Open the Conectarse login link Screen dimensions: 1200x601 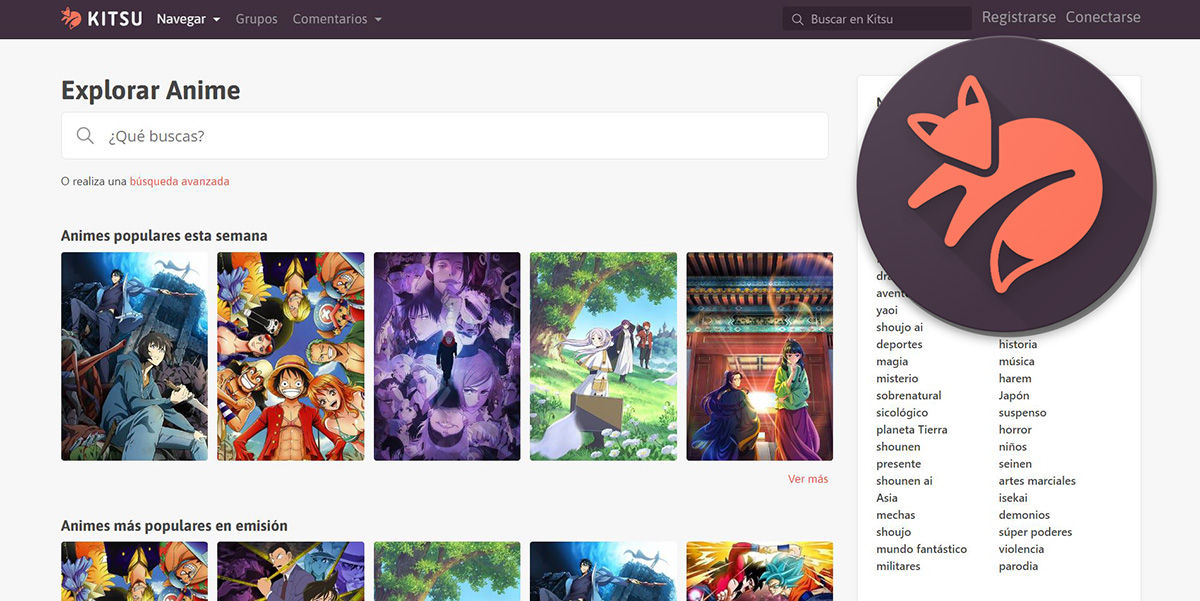pos(1103,18)
